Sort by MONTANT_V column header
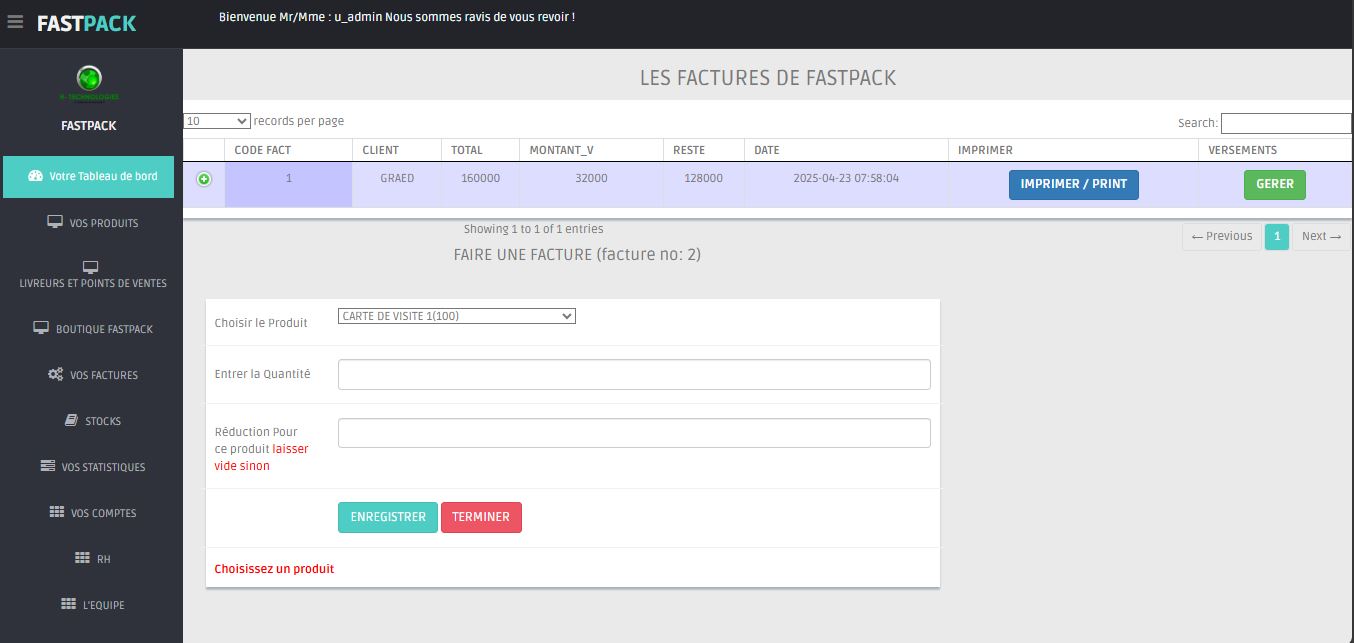Screen dimensions: 1354x643 [x=590, y=150]
